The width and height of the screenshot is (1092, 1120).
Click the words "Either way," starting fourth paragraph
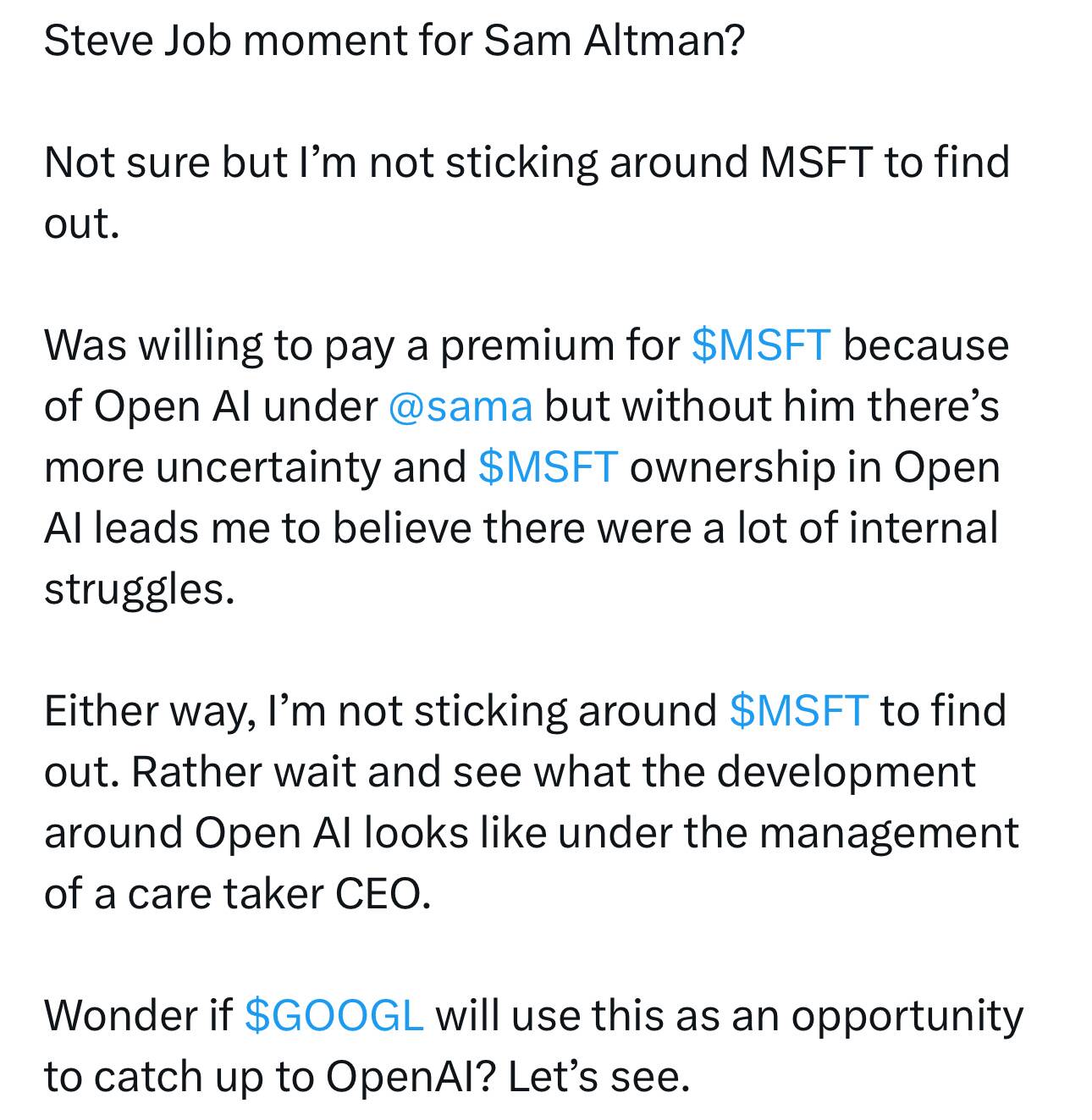point(150,712)
